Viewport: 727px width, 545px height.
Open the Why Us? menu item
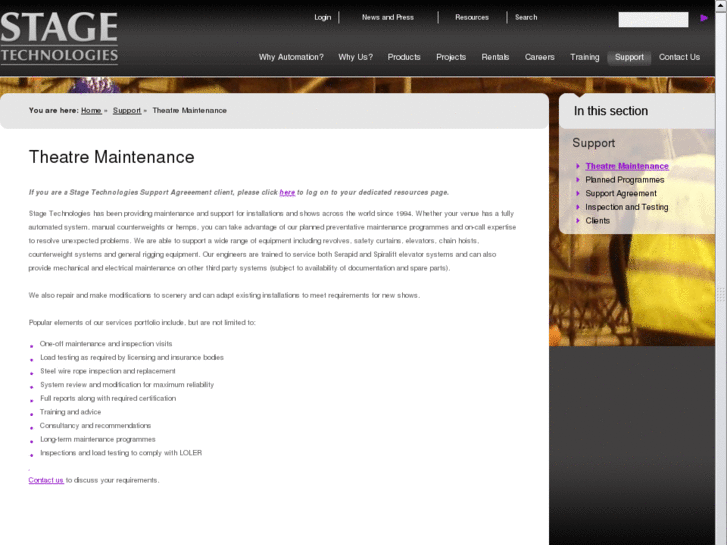click(356, 57)
